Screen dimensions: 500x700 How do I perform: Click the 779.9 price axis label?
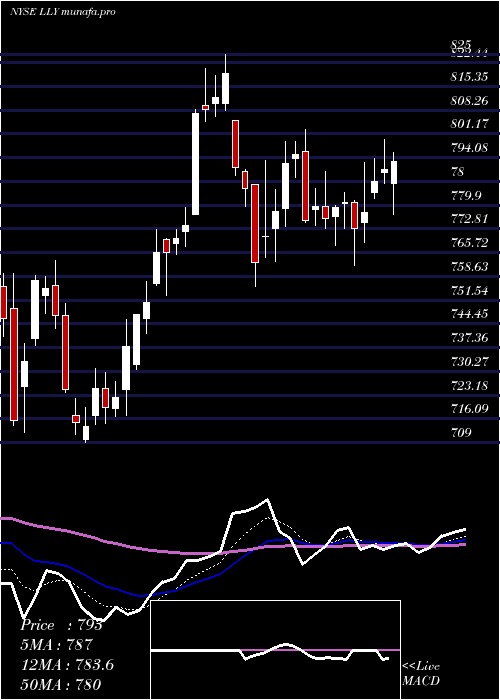(466, 195)
